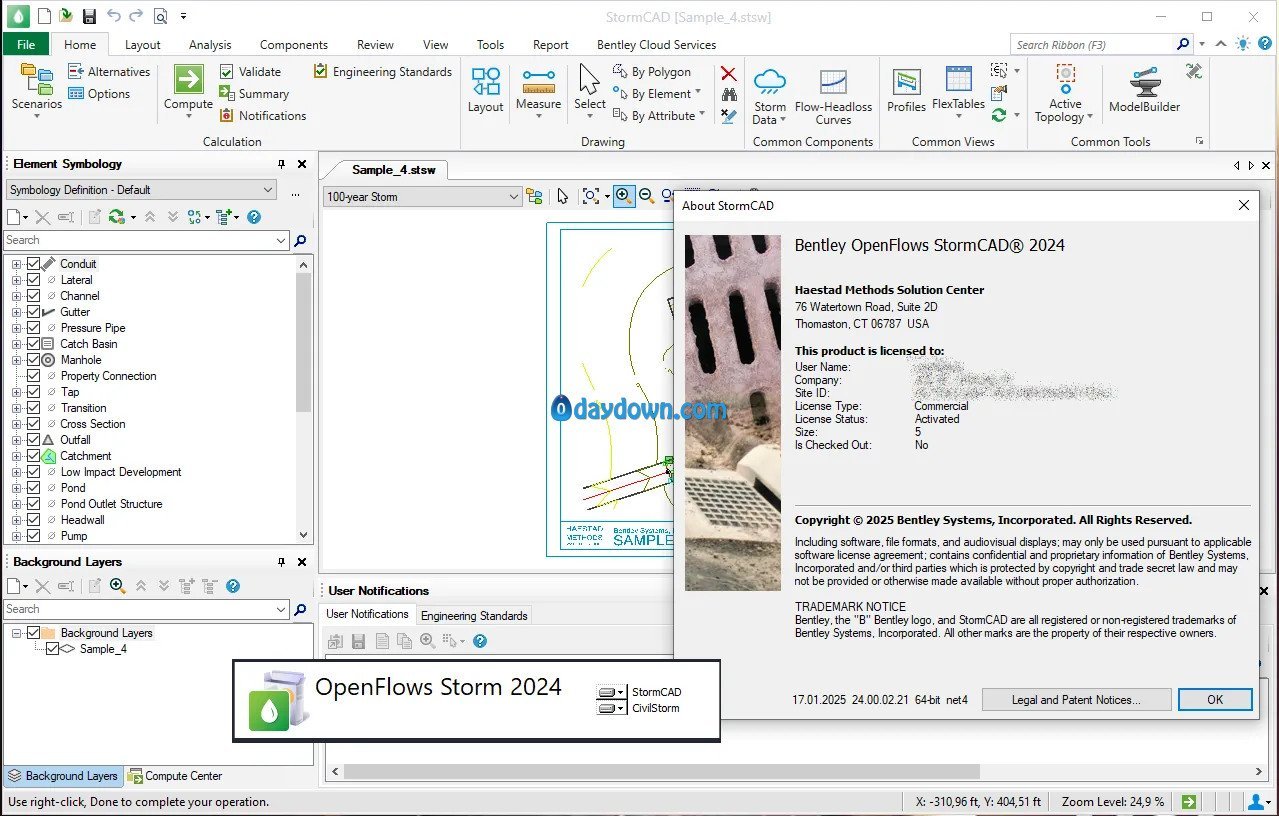
Task: Switch to the Analysis ribbon tab
Action: 210,45
